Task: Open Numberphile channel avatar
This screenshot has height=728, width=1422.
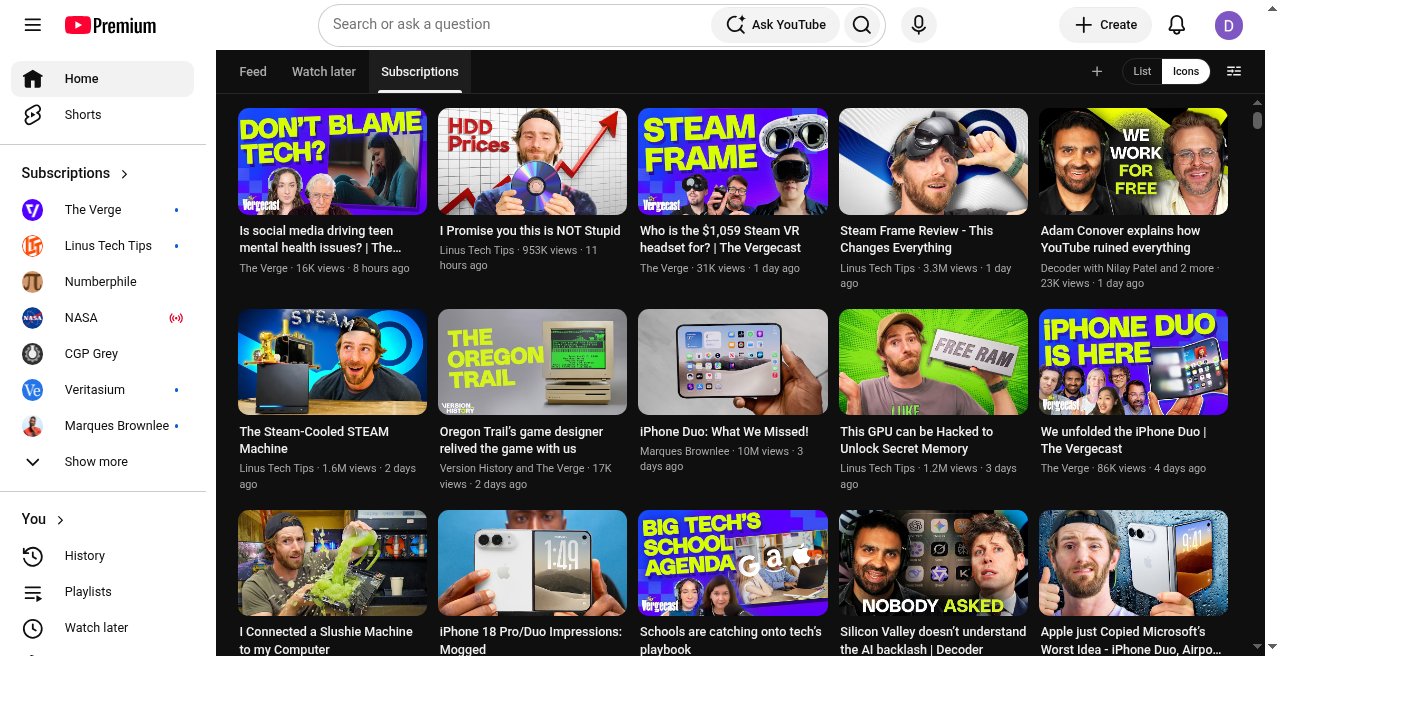Action: point(33,282)
